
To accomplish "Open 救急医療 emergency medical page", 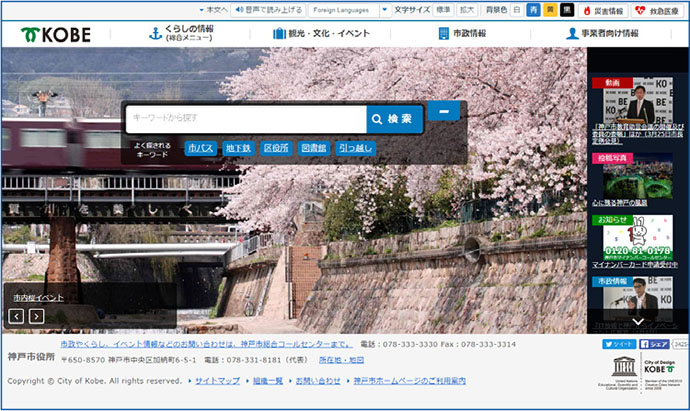I will pyautogui.click(x=658, y=11).
